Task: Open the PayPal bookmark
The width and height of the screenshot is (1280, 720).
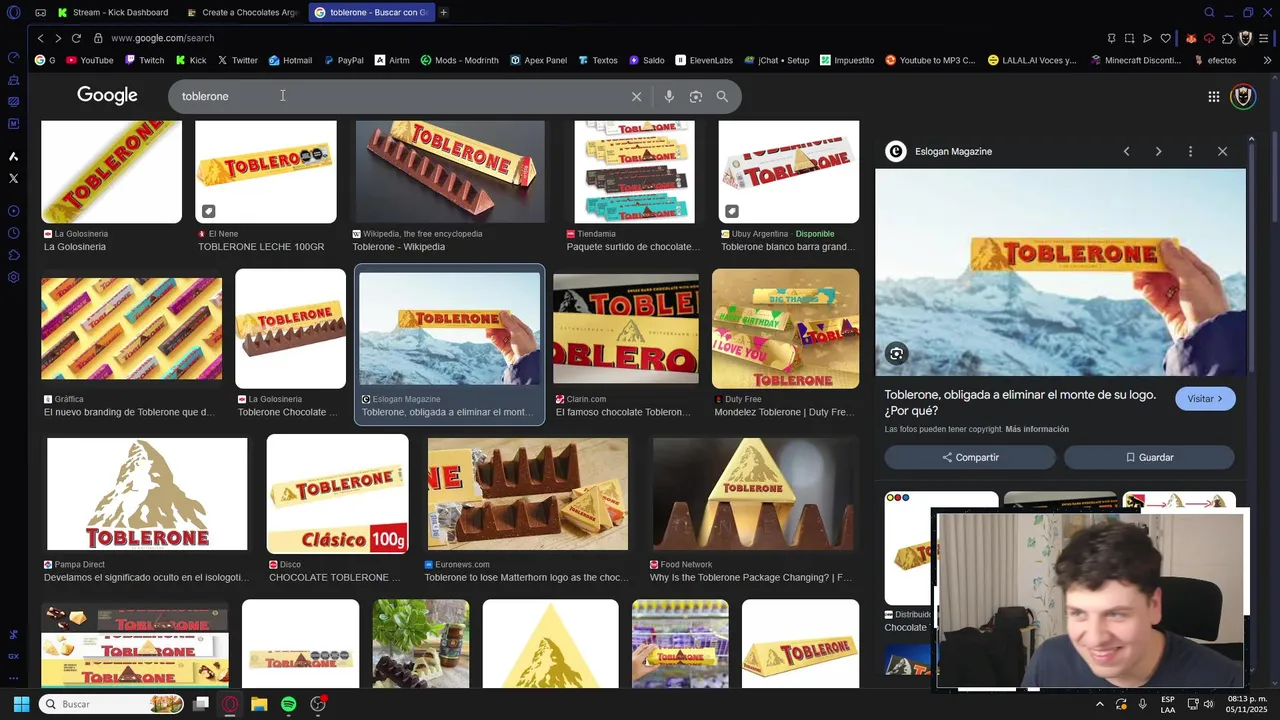Action: coord(343,60)
